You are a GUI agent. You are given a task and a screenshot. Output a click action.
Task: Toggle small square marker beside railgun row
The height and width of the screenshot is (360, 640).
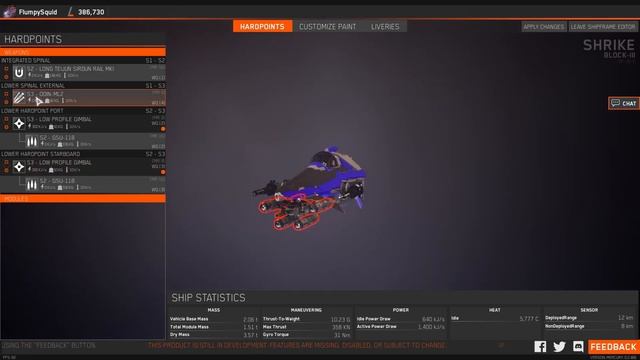[x=6, y=69]
